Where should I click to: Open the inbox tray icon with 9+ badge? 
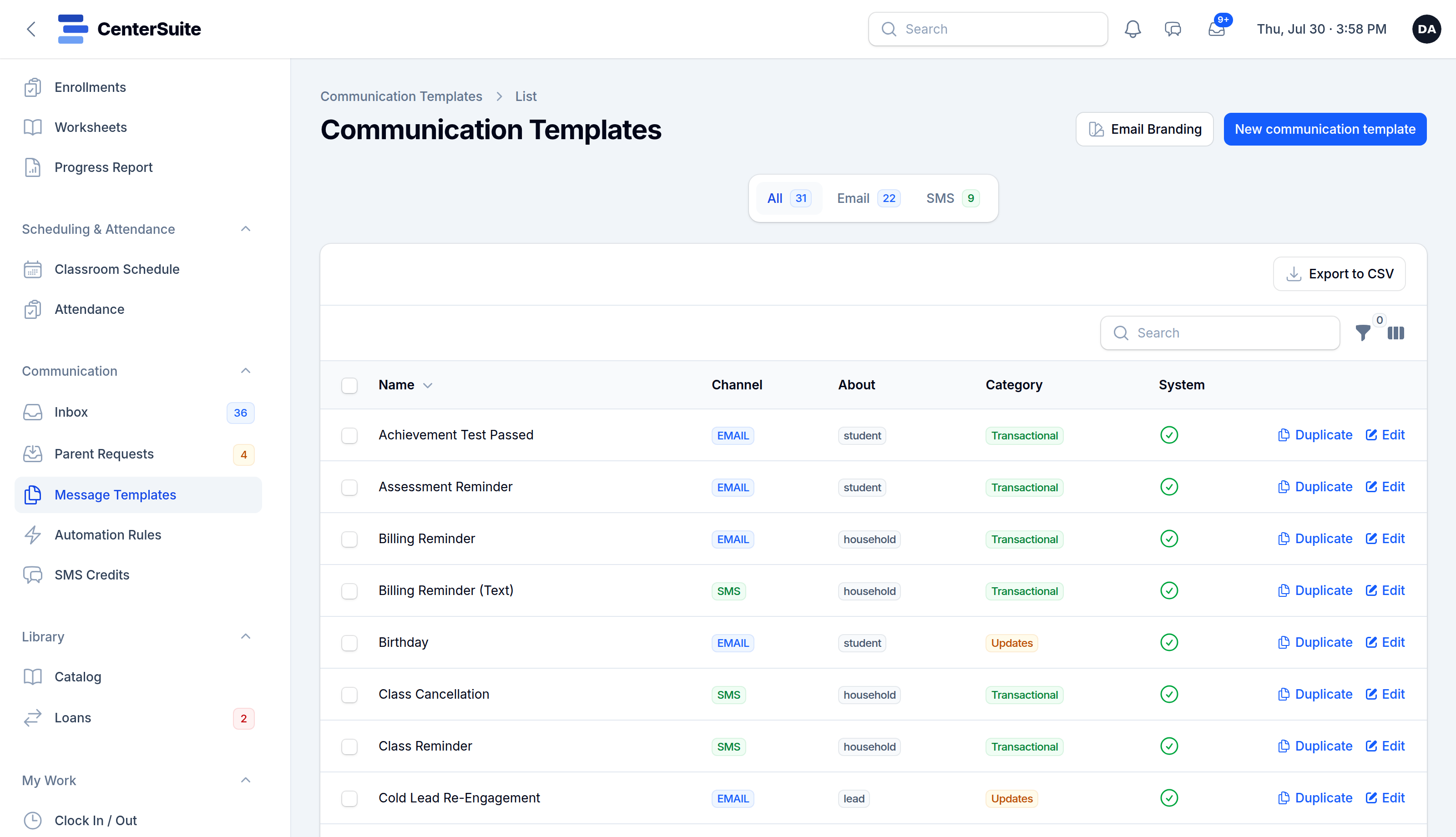tap(1217, 29)
